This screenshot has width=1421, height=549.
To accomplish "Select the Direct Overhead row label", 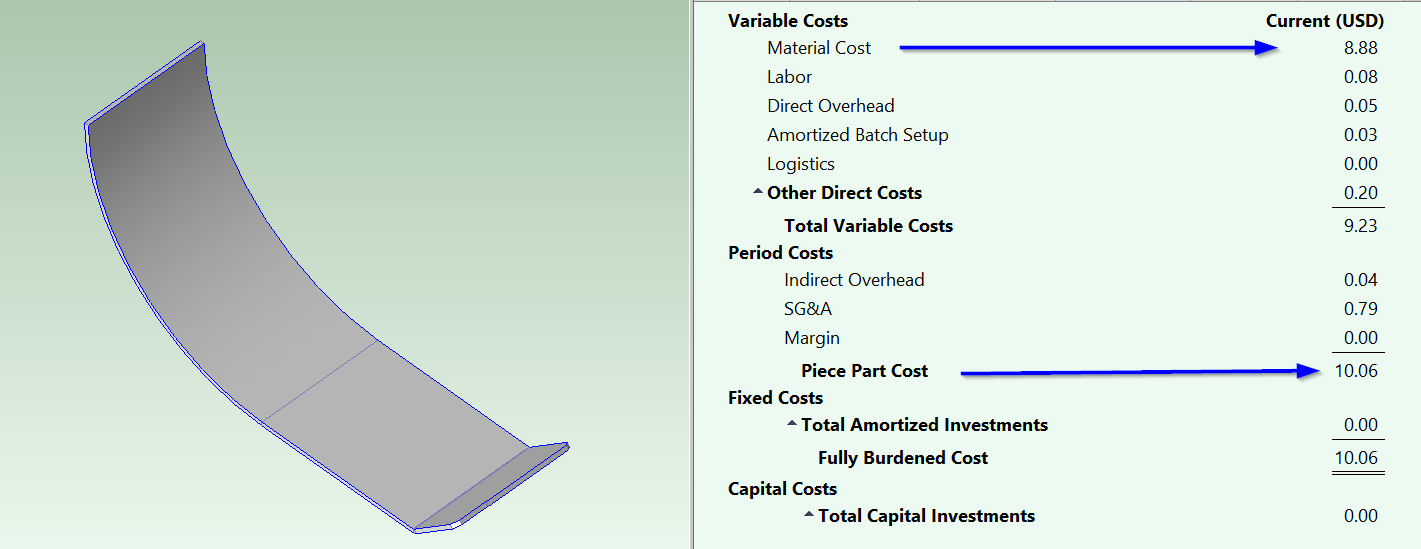I will pos(830,106).
